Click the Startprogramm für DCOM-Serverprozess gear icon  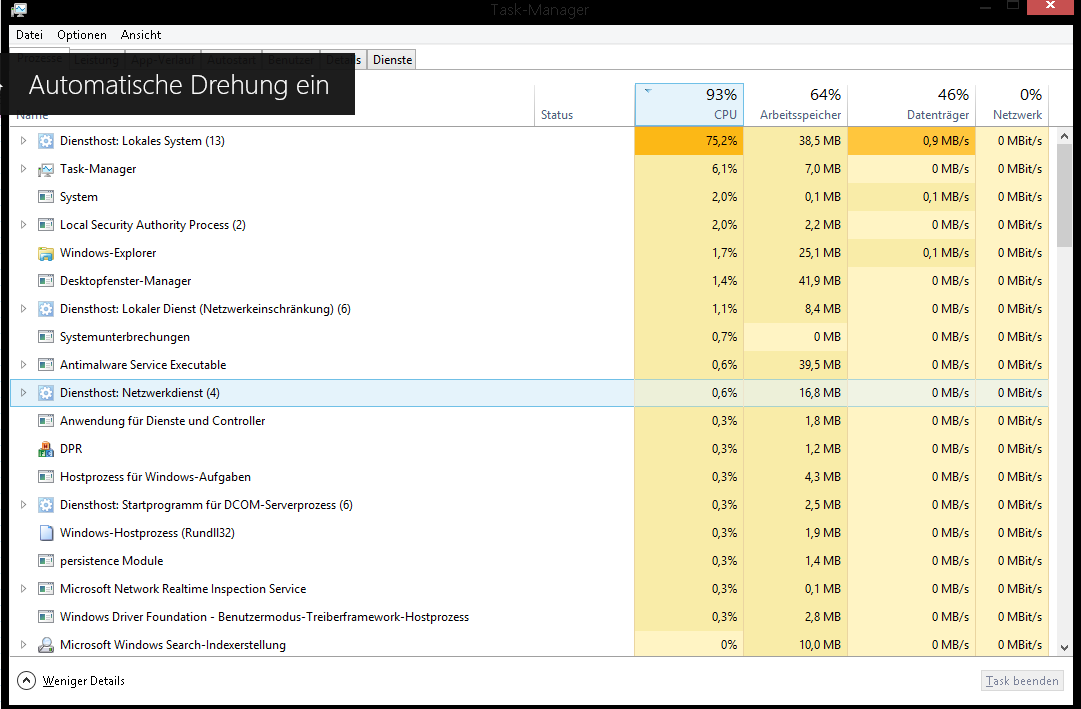point(46,505)
